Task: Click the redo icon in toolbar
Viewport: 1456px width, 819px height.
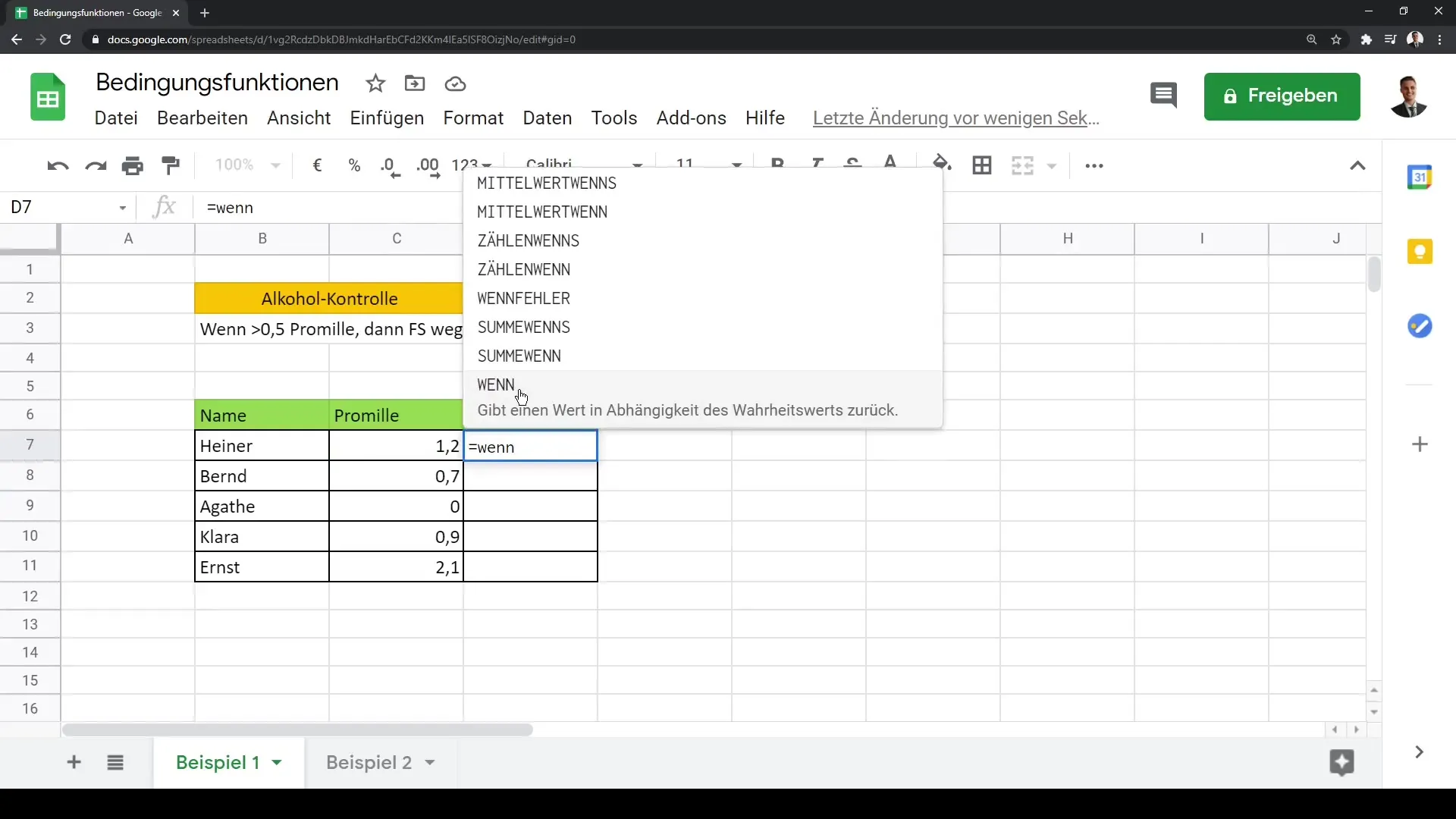Action: pyautogui.click(x=94, y=165)
